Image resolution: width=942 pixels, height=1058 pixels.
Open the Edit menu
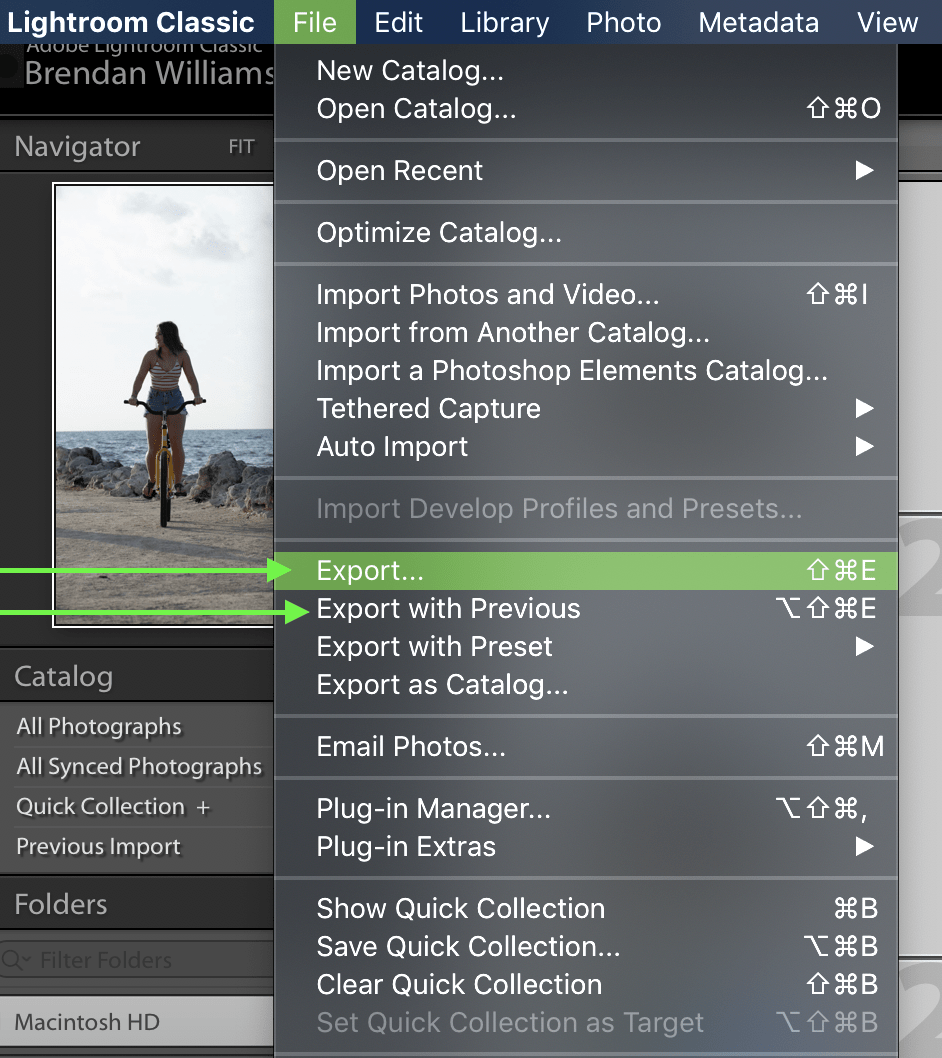(398, 22)
